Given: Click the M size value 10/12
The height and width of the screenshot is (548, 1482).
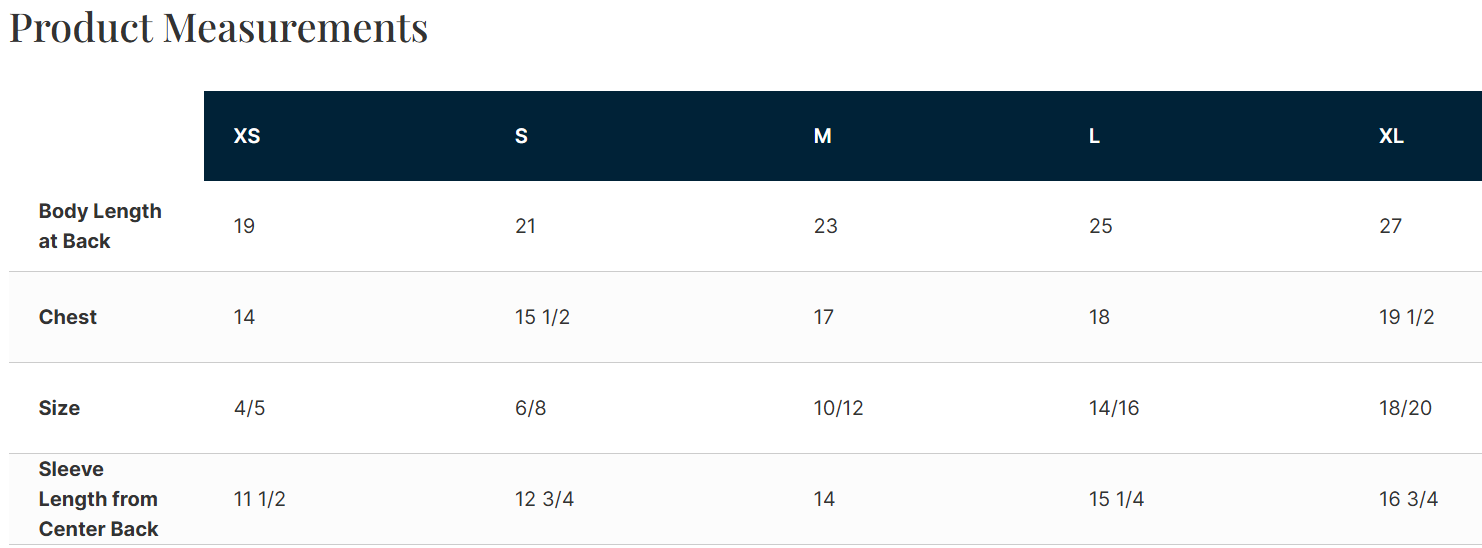Looking at the screenshot, I should pos(838,408).
